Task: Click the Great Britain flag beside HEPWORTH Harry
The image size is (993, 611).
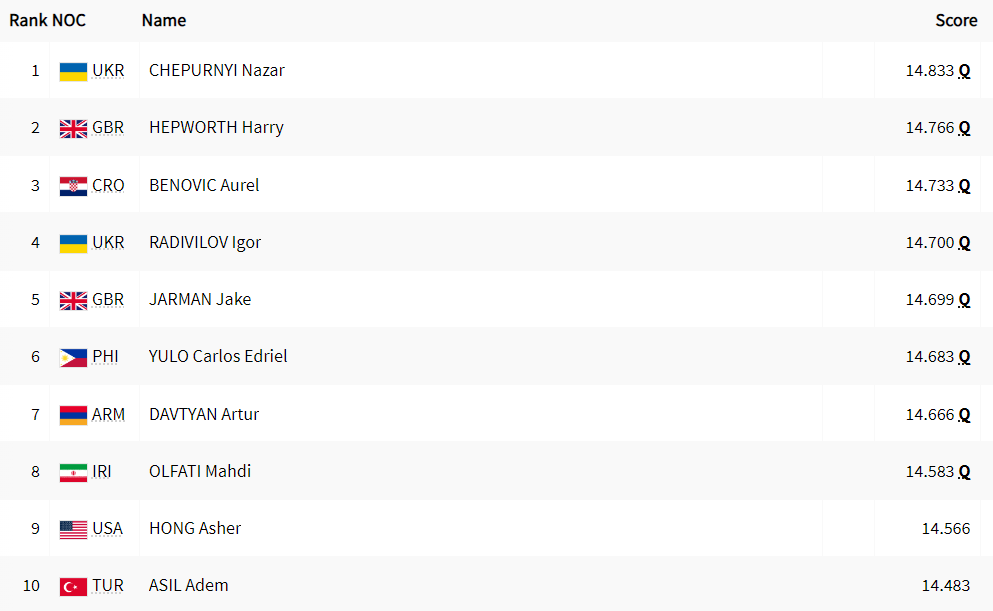Action: (x=73, y=129)
